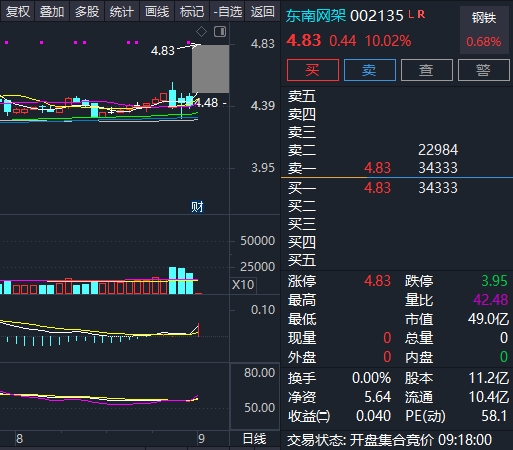Viewport: 513px width, 450px height.
Task: Click the month 9 marker on time axis
Action: [201, 439]
